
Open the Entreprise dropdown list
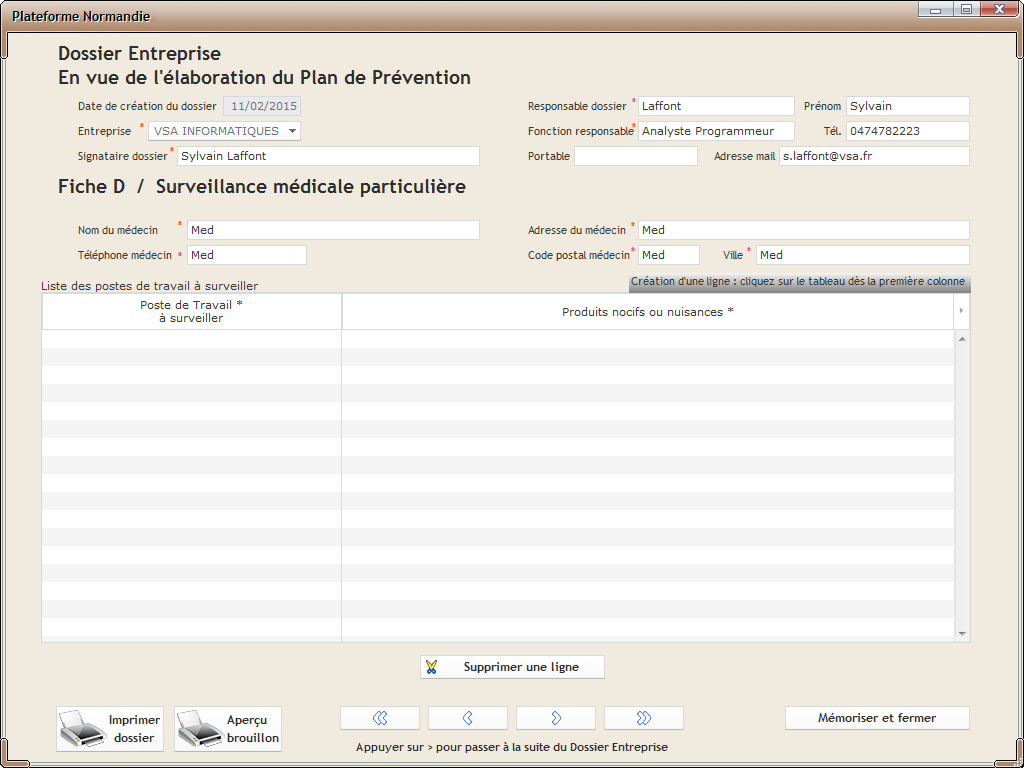pyautogui.click(x=291, y=131)
